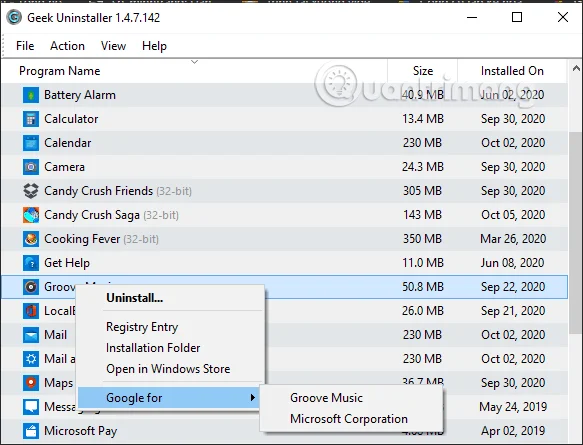583x445 pixels.
Task: Click the 24.3 MB size value
Action: (423, 167)
